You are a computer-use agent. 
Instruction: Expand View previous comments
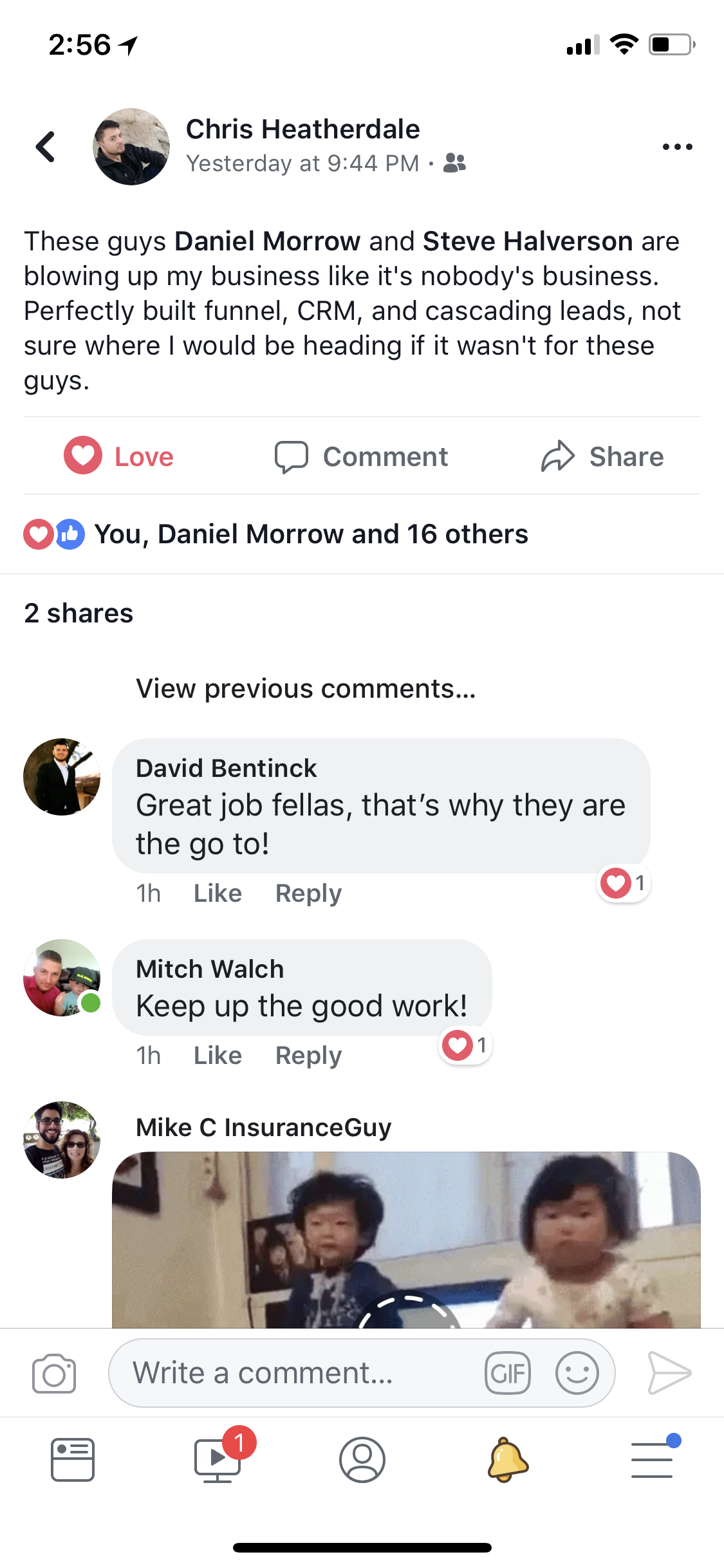306,688
